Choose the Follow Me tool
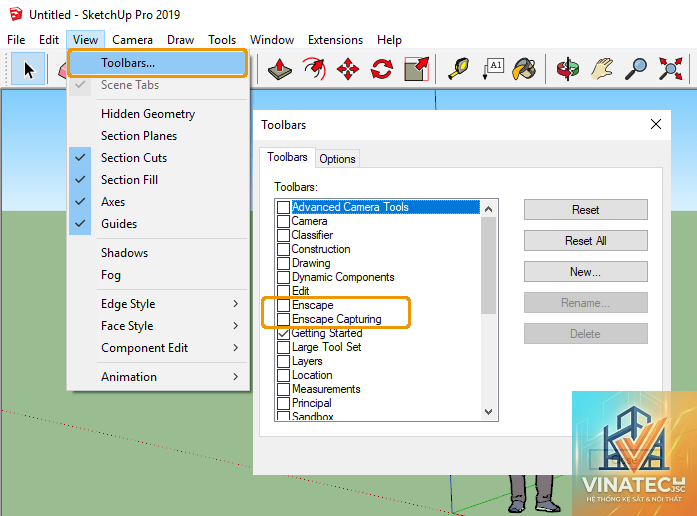The image size is (697, 516). (x=314, y=69)
